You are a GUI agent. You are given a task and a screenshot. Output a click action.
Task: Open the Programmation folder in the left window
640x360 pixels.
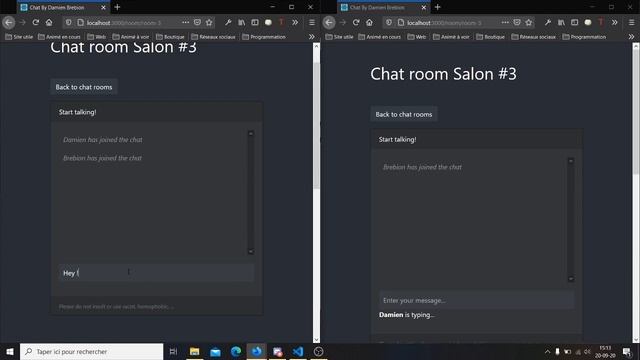click(x=264, y=37)
